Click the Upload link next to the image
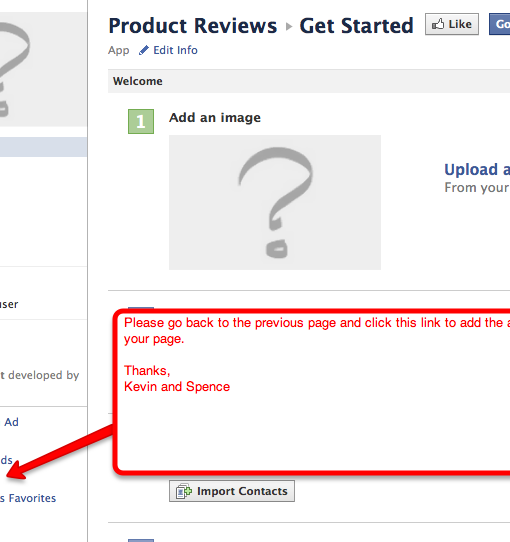Screen dimensions: 510x542 477,170
